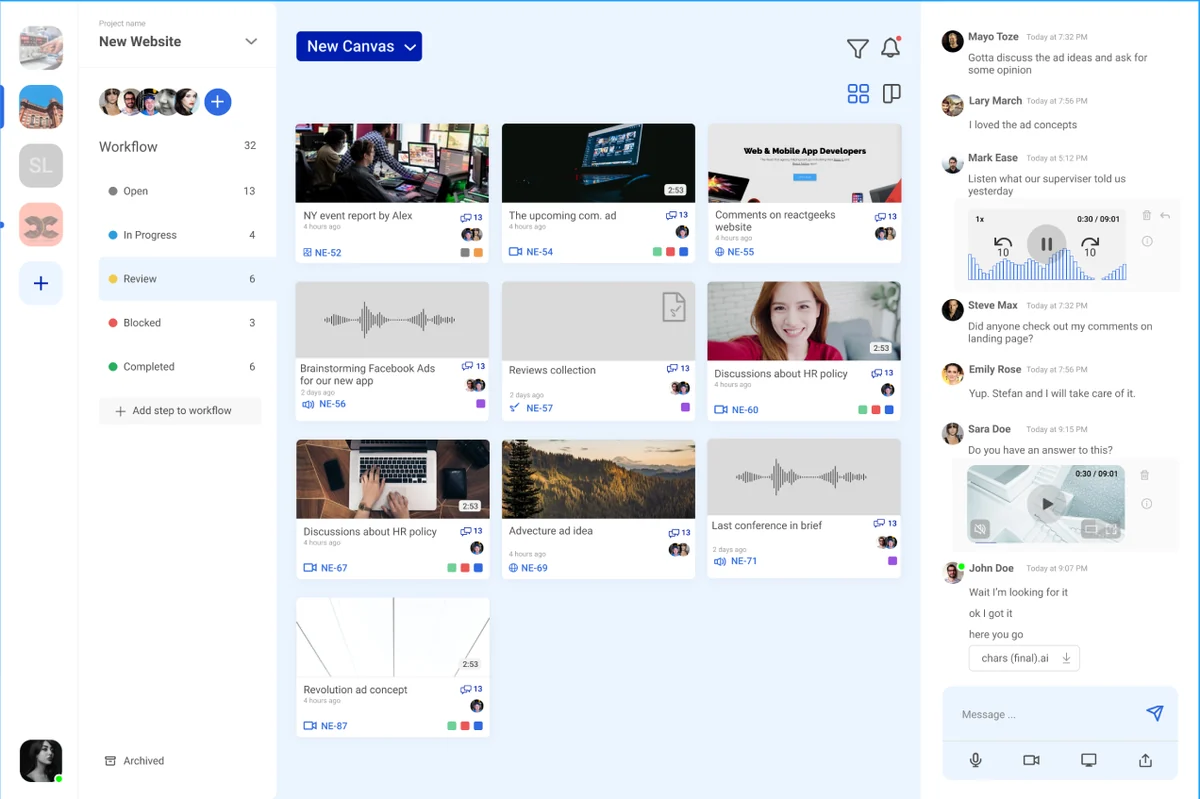Click the orange tag on NE-52 card
Screen dimensions: 1200x799
pyautogui.click(x=479, y=253)
